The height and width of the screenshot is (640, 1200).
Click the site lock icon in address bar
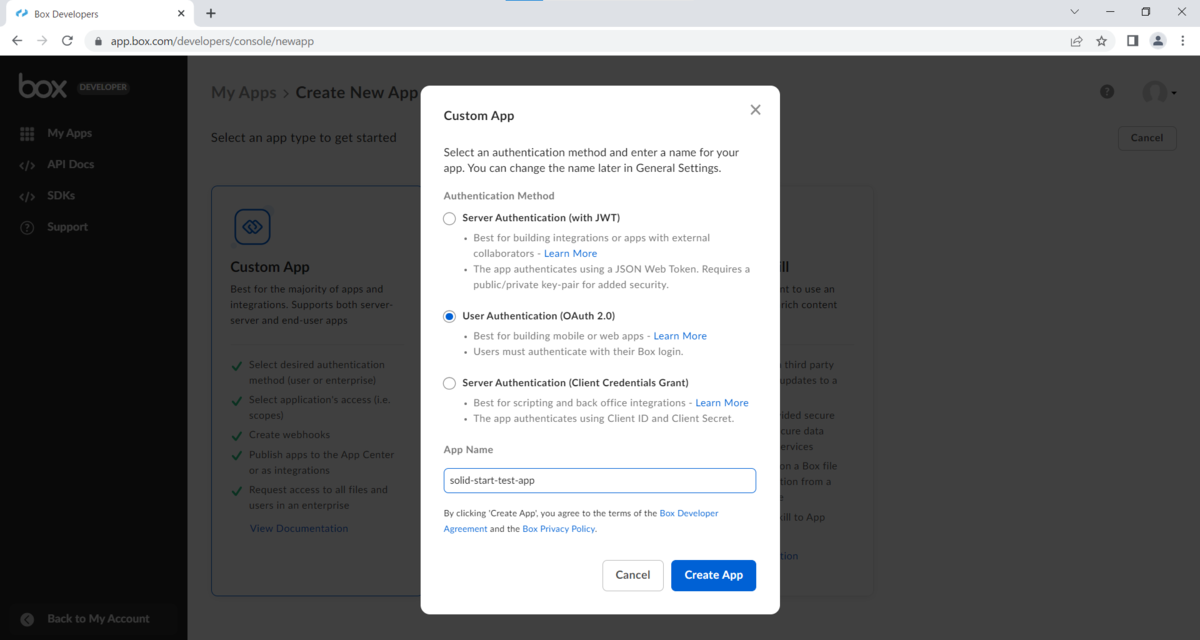[x=98, y=41]
